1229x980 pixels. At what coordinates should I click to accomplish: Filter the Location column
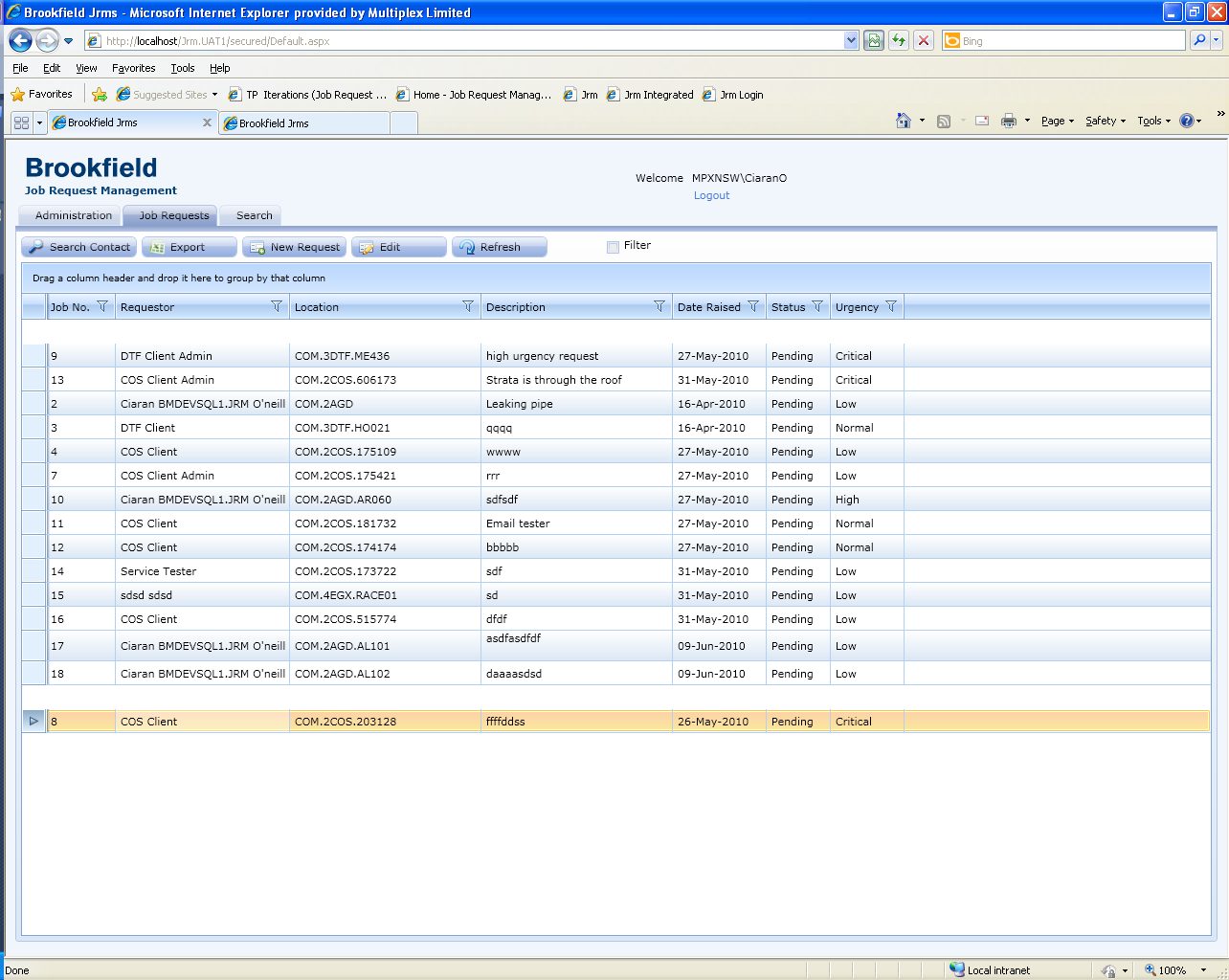[x=468, y=306]
